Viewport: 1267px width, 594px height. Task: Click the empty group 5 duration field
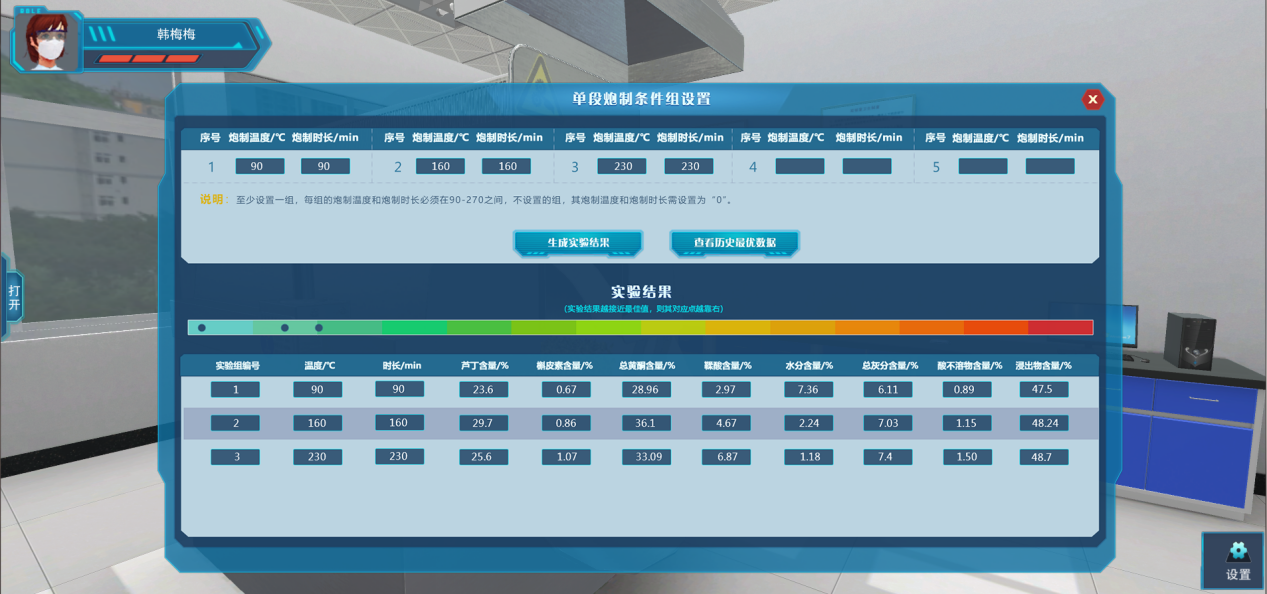click(1050, 166)
